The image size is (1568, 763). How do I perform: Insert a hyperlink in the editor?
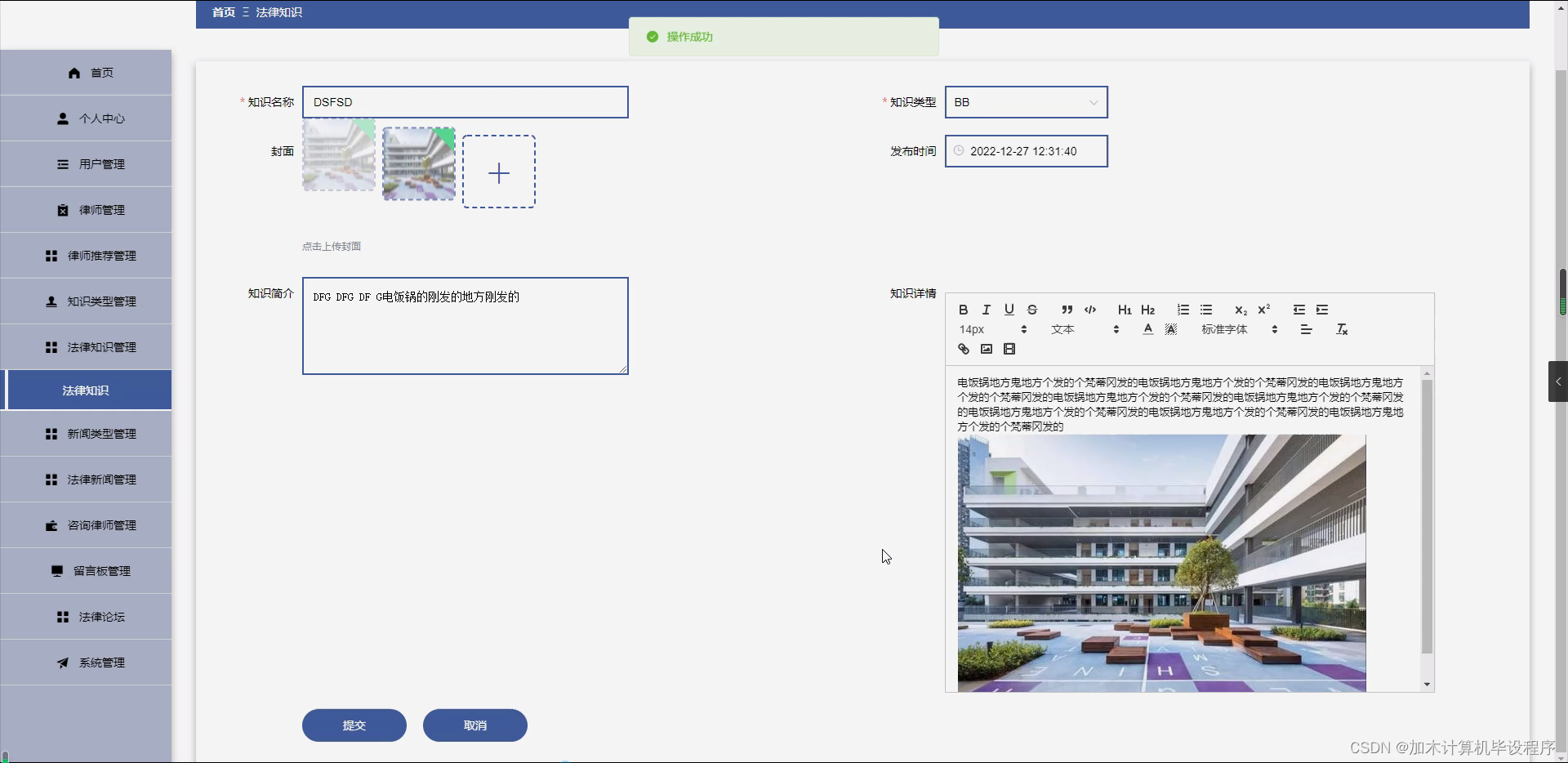(x=962, y=349)
